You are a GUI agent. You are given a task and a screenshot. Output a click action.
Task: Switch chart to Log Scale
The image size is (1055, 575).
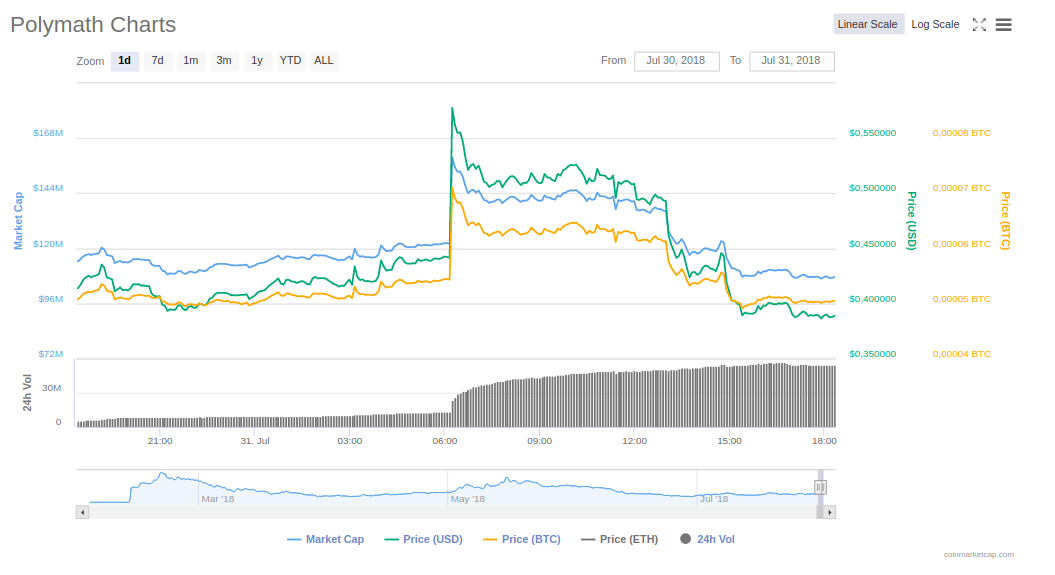(x=935, y=24)
